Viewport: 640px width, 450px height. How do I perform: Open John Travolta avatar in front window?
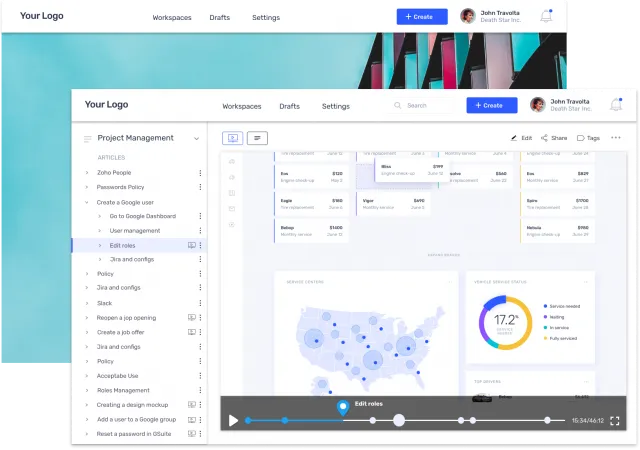pos(538,105)
